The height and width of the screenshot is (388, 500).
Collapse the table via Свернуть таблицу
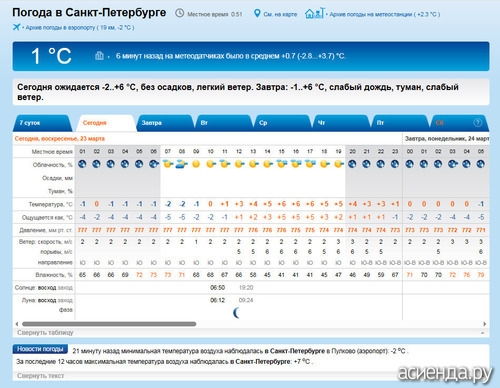(45, 332)
